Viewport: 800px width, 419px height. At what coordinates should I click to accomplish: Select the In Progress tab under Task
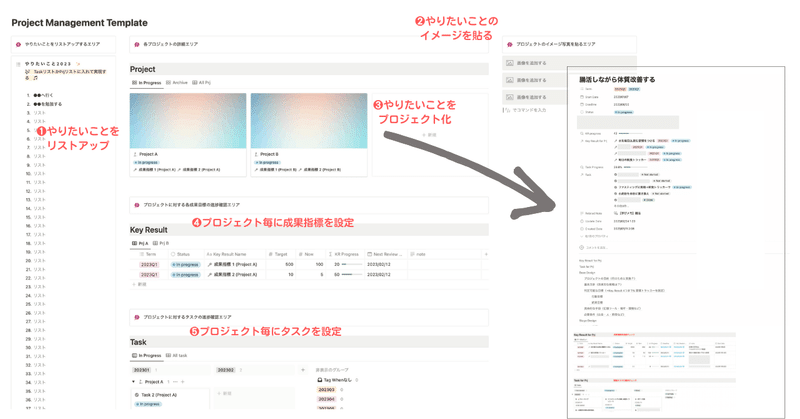tap(147, 356)
